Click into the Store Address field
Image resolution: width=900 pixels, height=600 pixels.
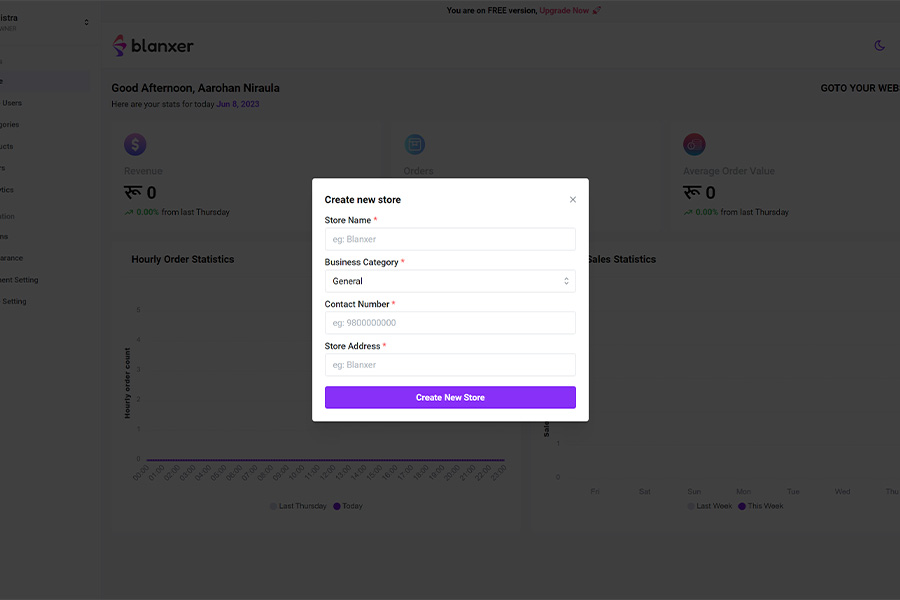pos(450,365)
